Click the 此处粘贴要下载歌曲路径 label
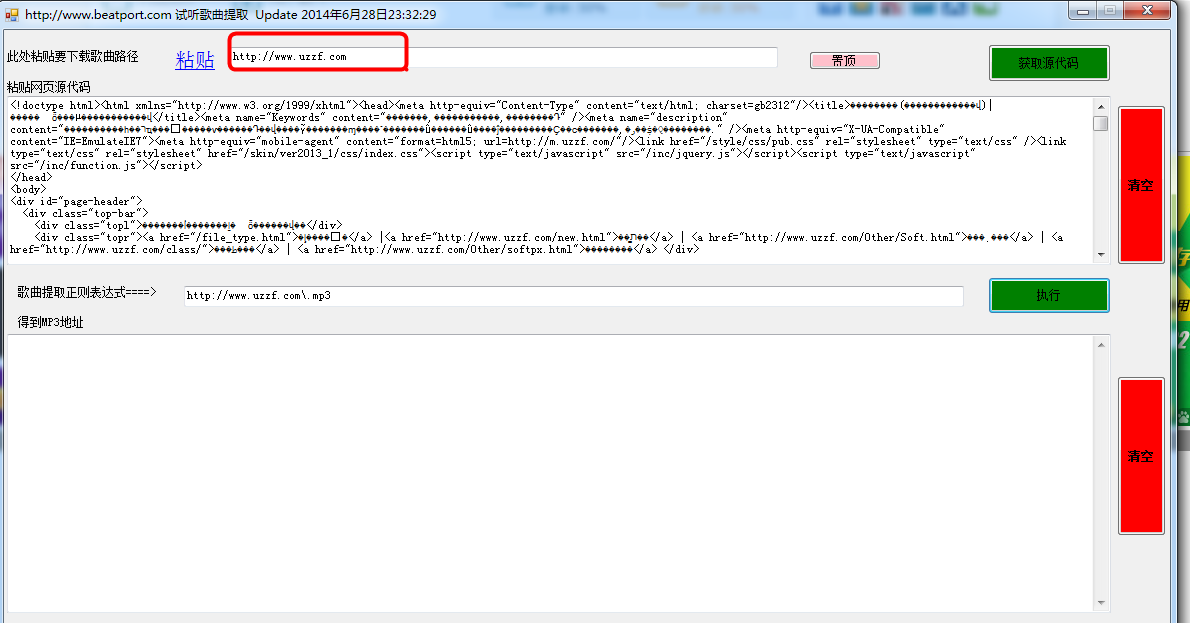The image size is (1190, 623). [x=73, y=57]
